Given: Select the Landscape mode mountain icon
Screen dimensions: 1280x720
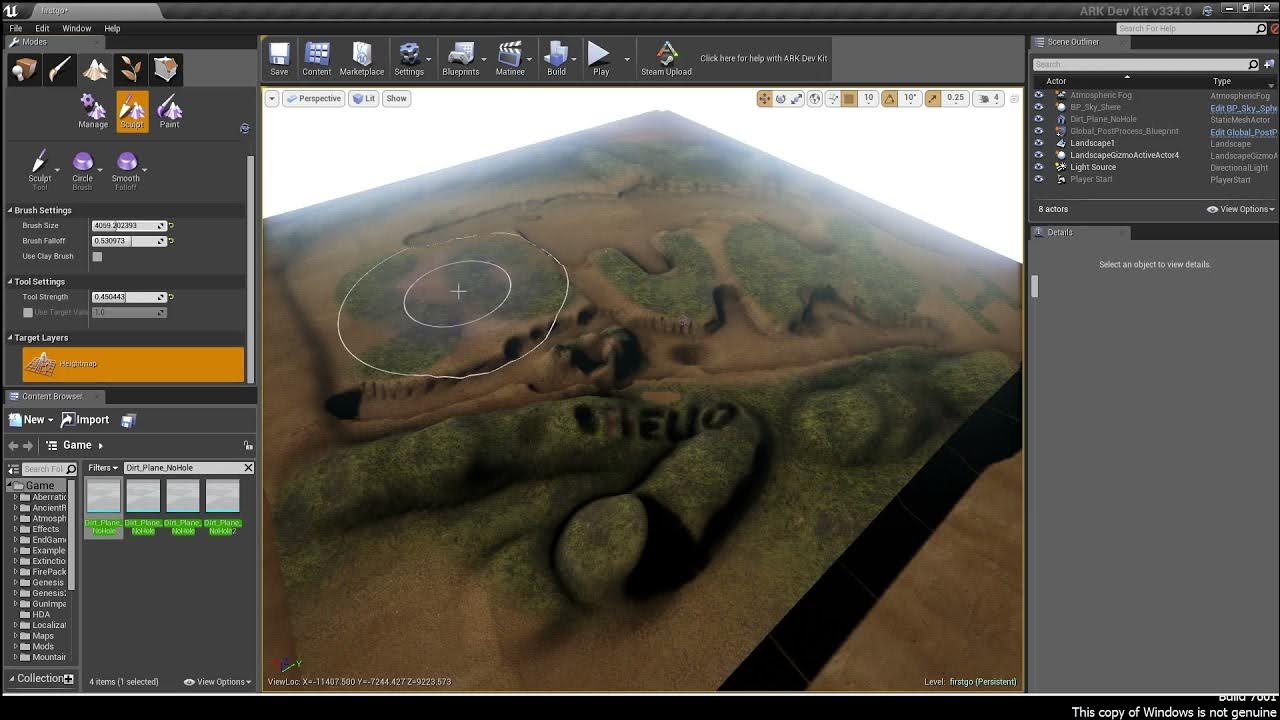Looking at the screenshot, I should (x=95, y=69).
